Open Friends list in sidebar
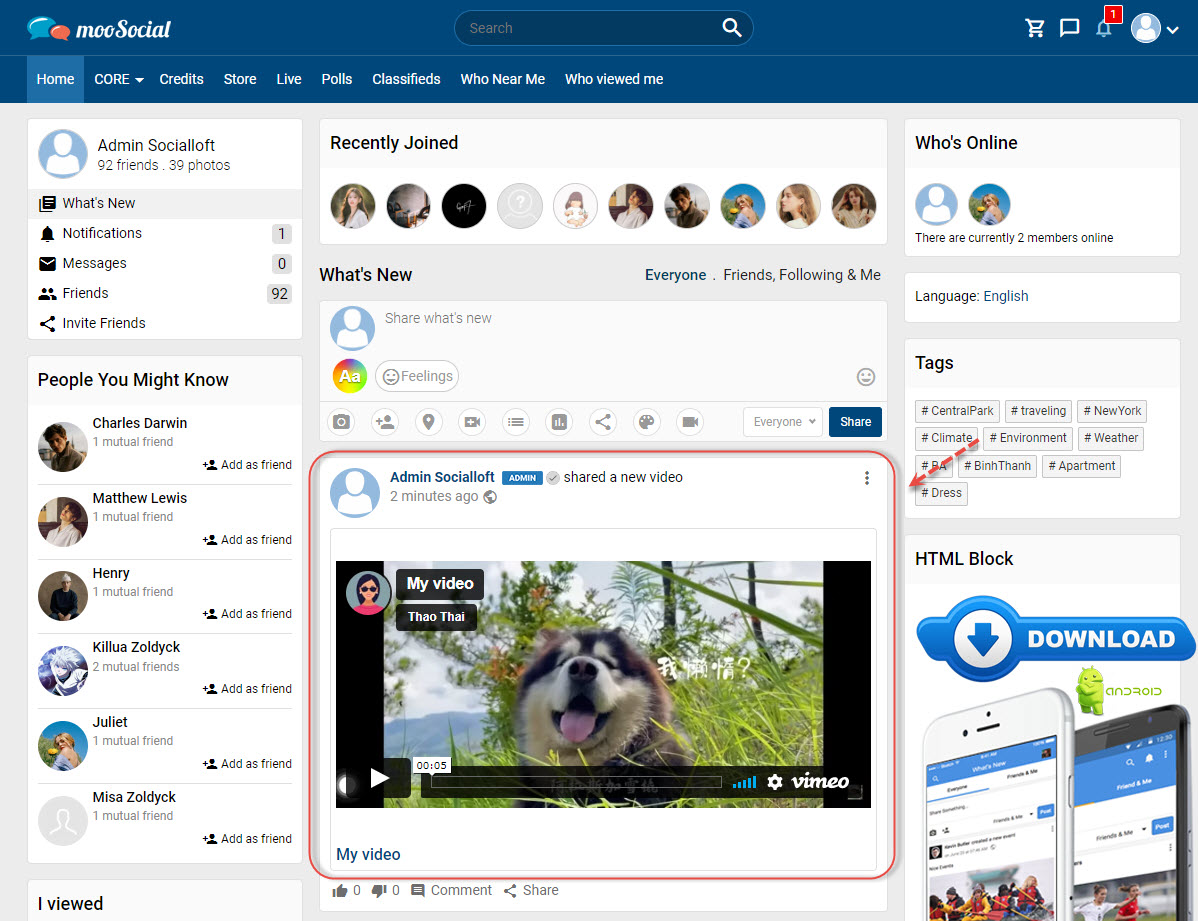Viewport: 1198px width, 921px height. coord(165,293)
